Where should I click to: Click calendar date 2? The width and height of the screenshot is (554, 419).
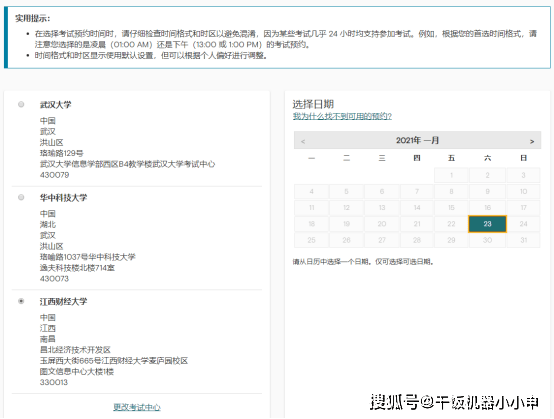point(487,175)
